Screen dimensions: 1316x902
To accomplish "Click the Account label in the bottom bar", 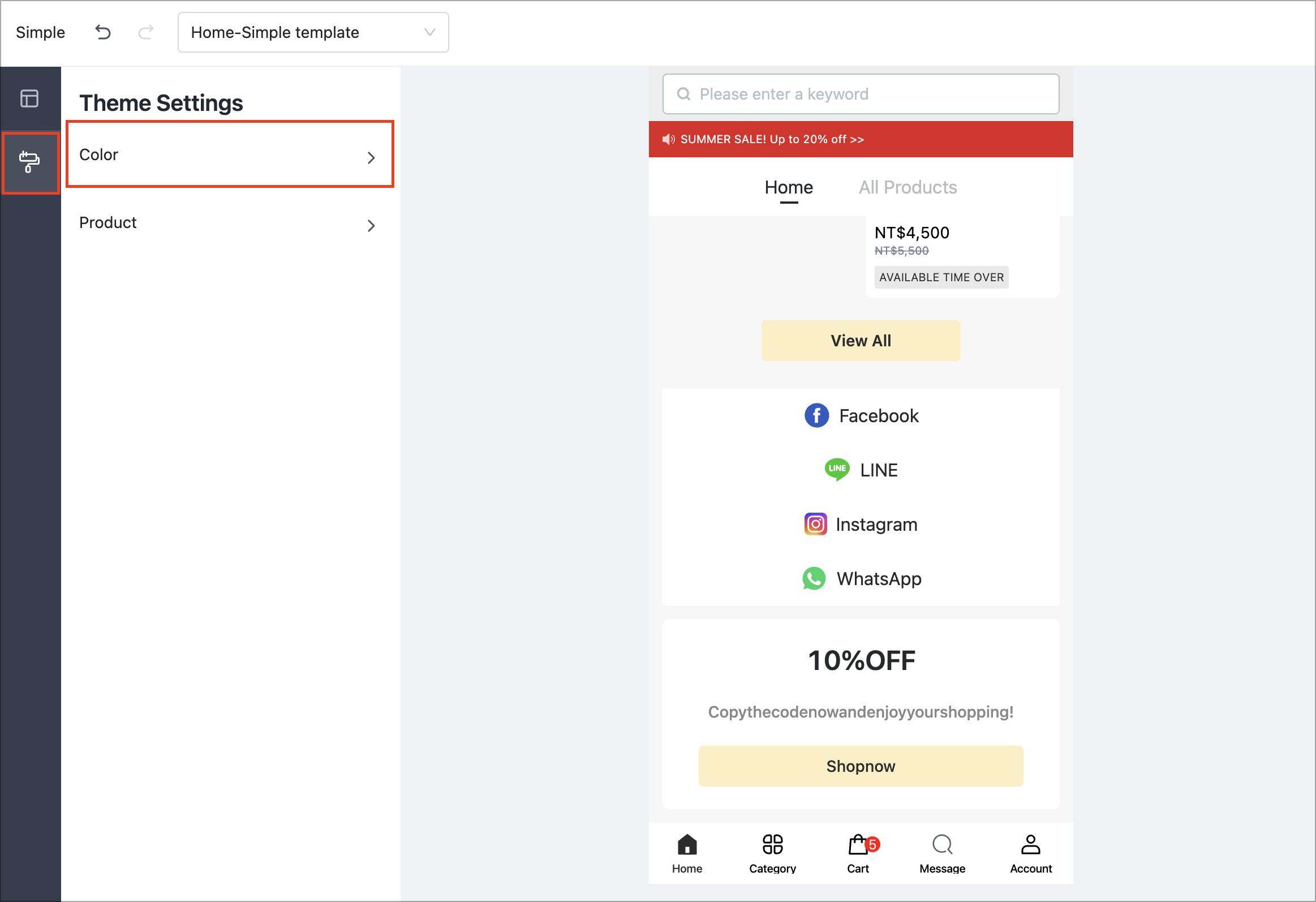I will click(x=1031, y=868).
